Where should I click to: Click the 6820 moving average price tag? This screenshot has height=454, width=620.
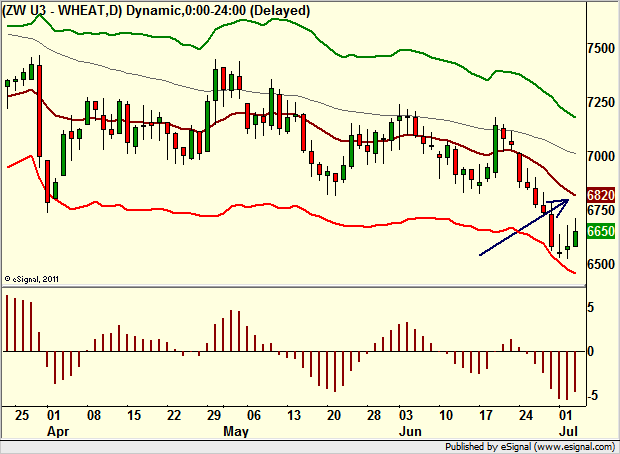[601, 195]
